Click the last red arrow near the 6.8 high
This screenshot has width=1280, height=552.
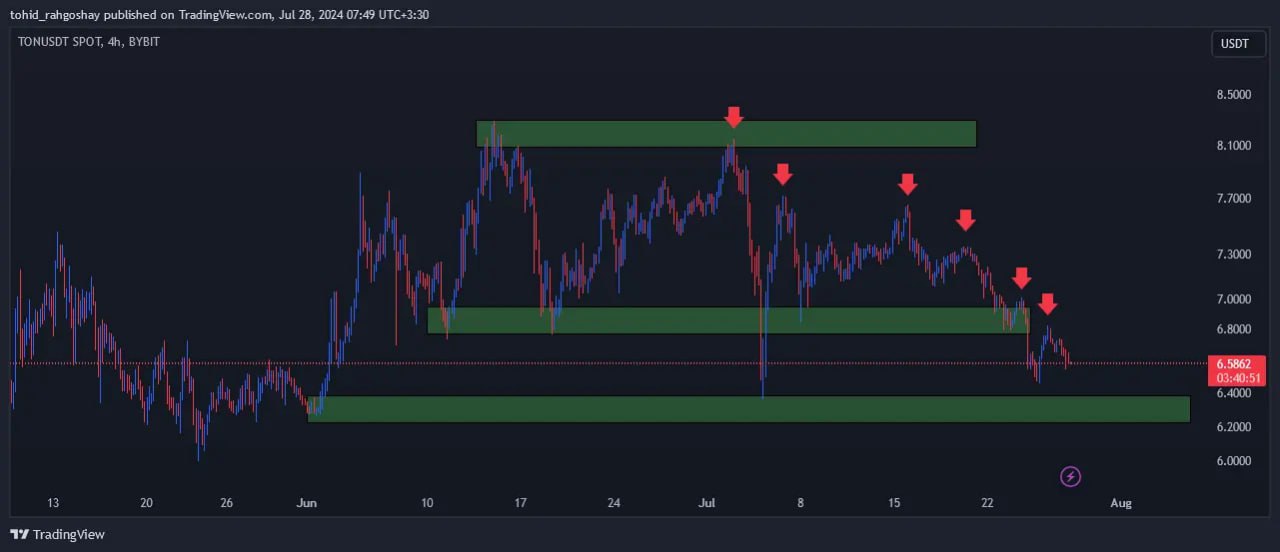click(x=1047, y=304)
